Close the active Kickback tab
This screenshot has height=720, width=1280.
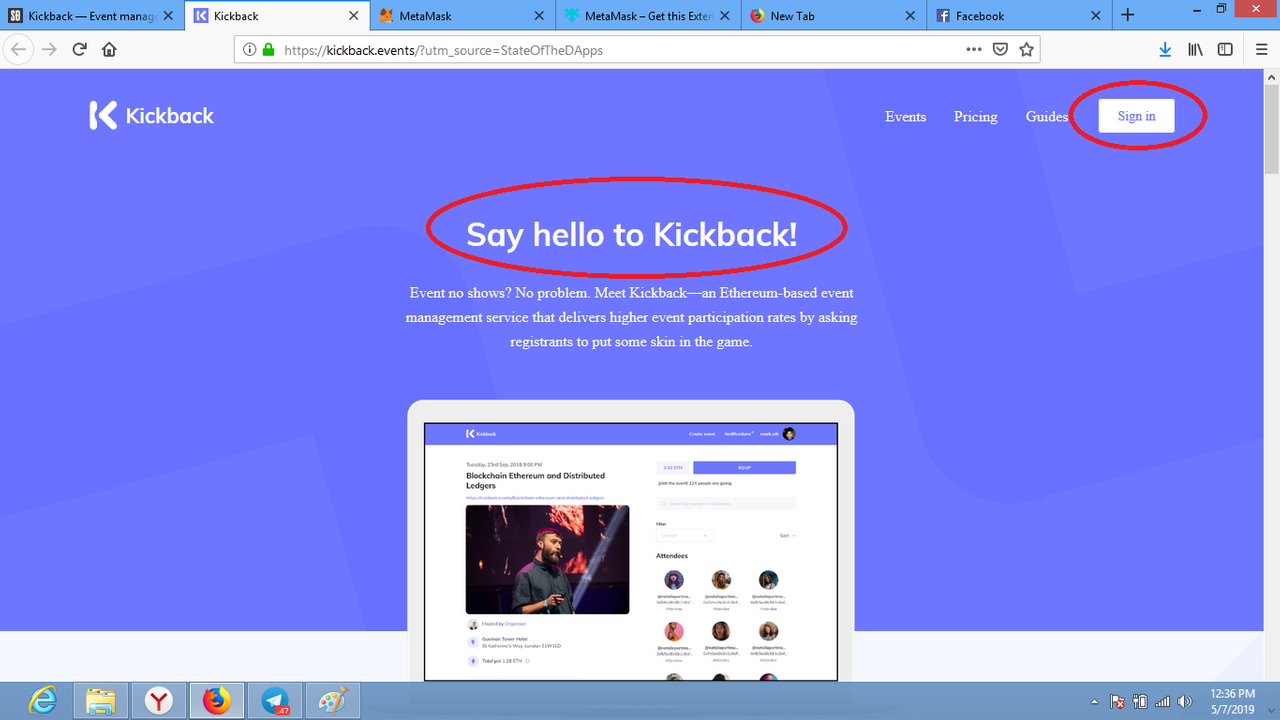click(353, 15)
